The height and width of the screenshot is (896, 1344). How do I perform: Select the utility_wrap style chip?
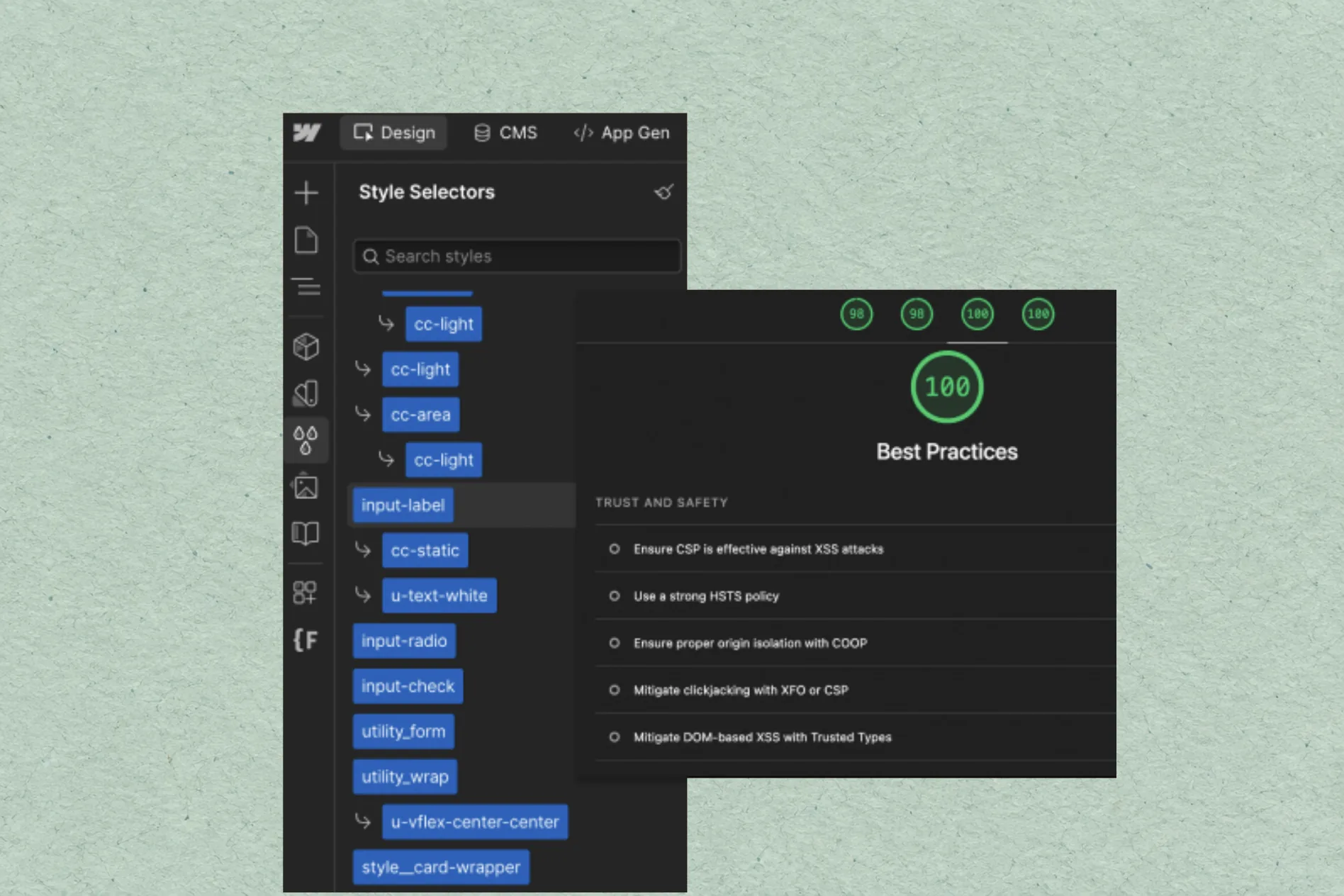(x=405, y=777)
